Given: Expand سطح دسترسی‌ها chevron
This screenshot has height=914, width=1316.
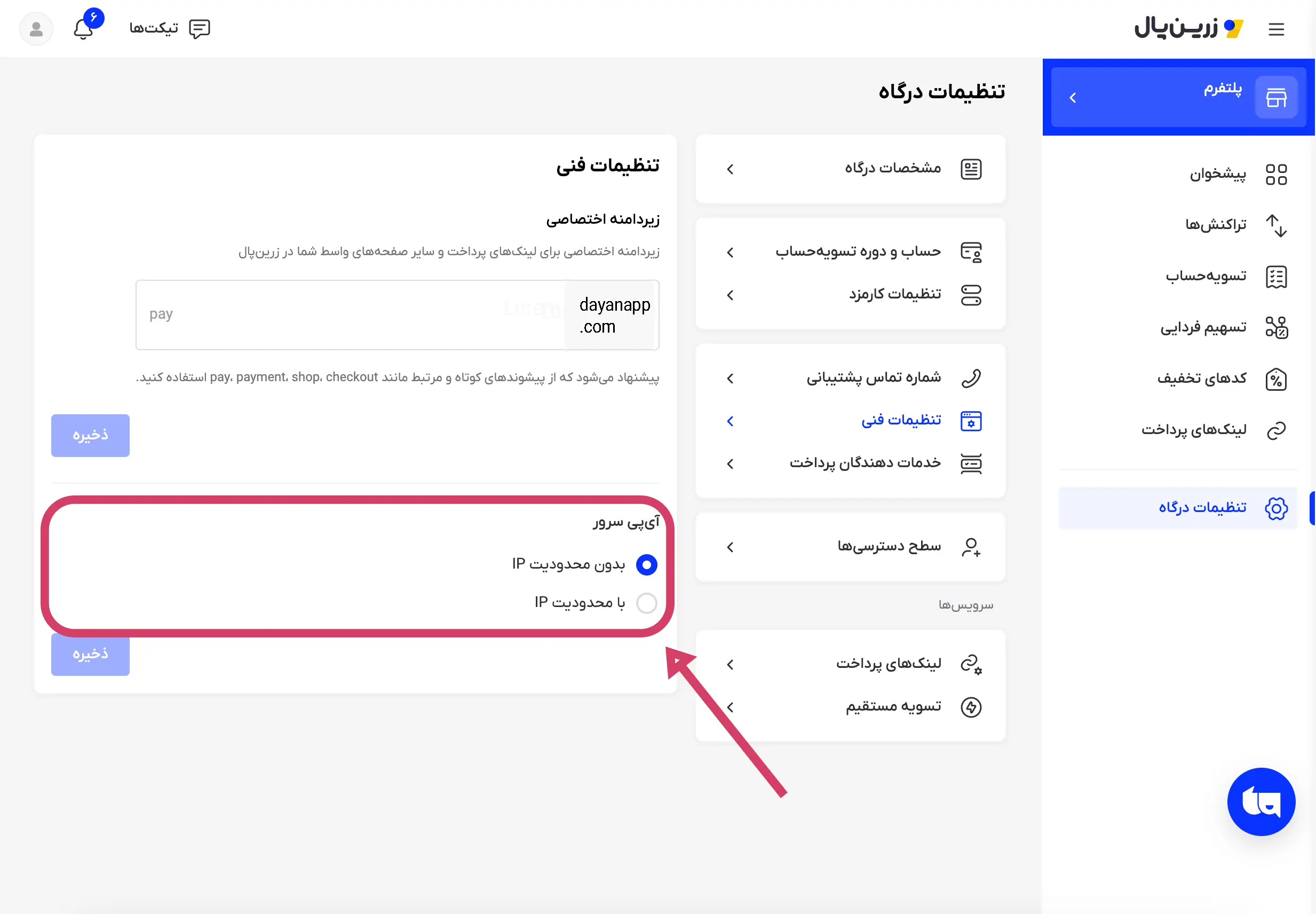Looking at the screenshot, I should (x=730, y=547).
